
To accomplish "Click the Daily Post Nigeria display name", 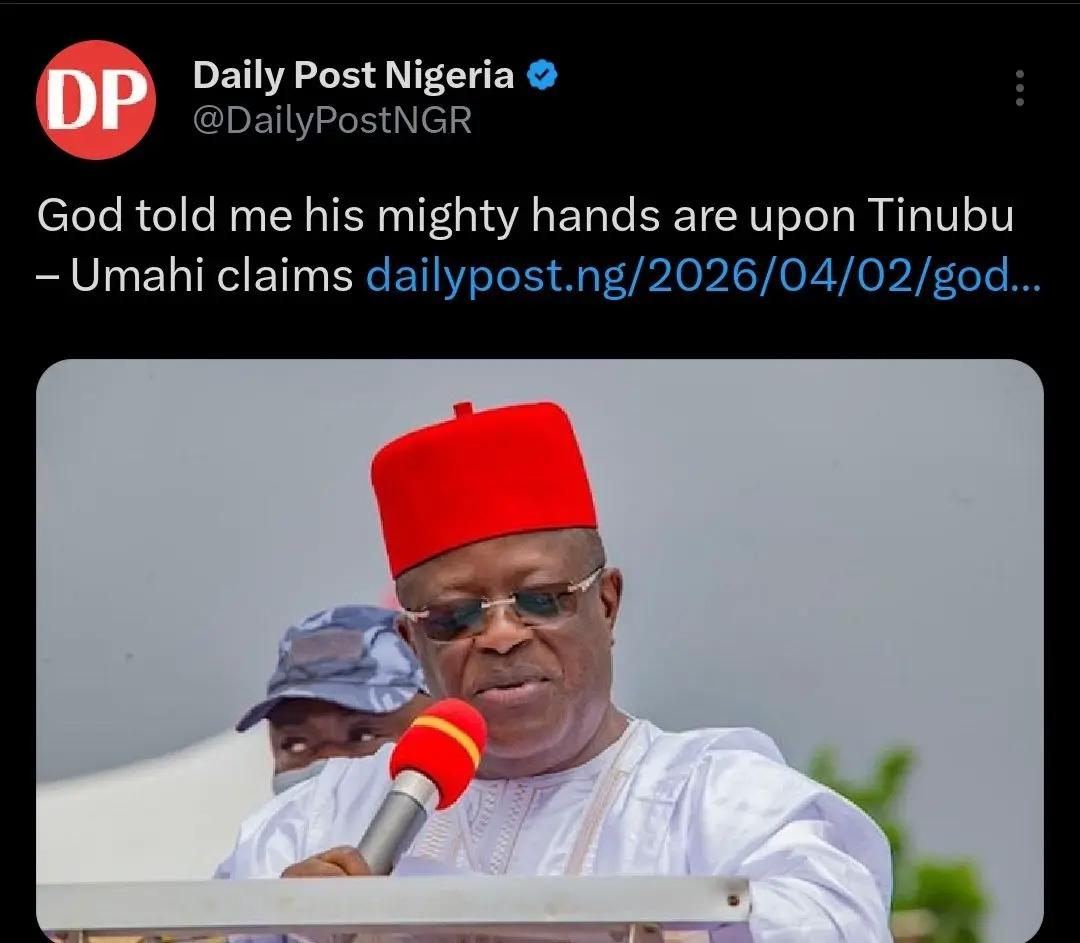I will [x=353, y=75].
